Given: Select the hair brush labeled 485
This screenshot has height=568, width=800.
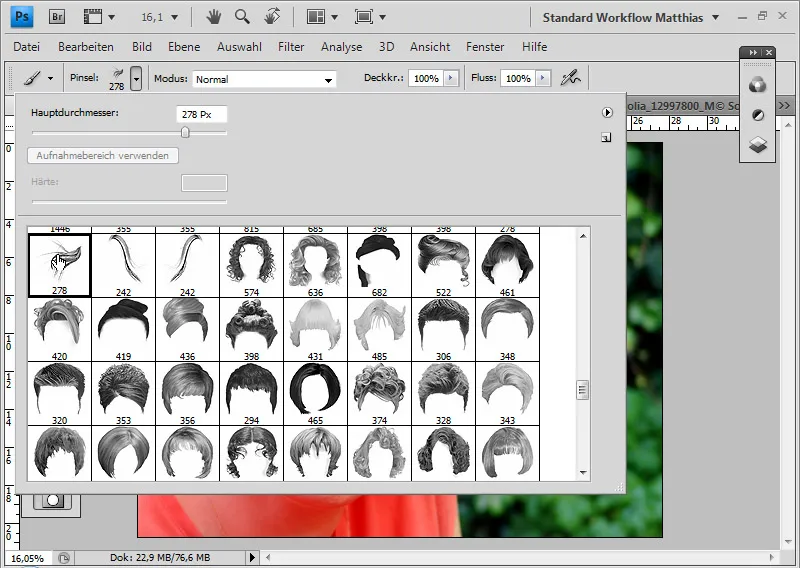Looking at the screenshot, I should [380, 330].
